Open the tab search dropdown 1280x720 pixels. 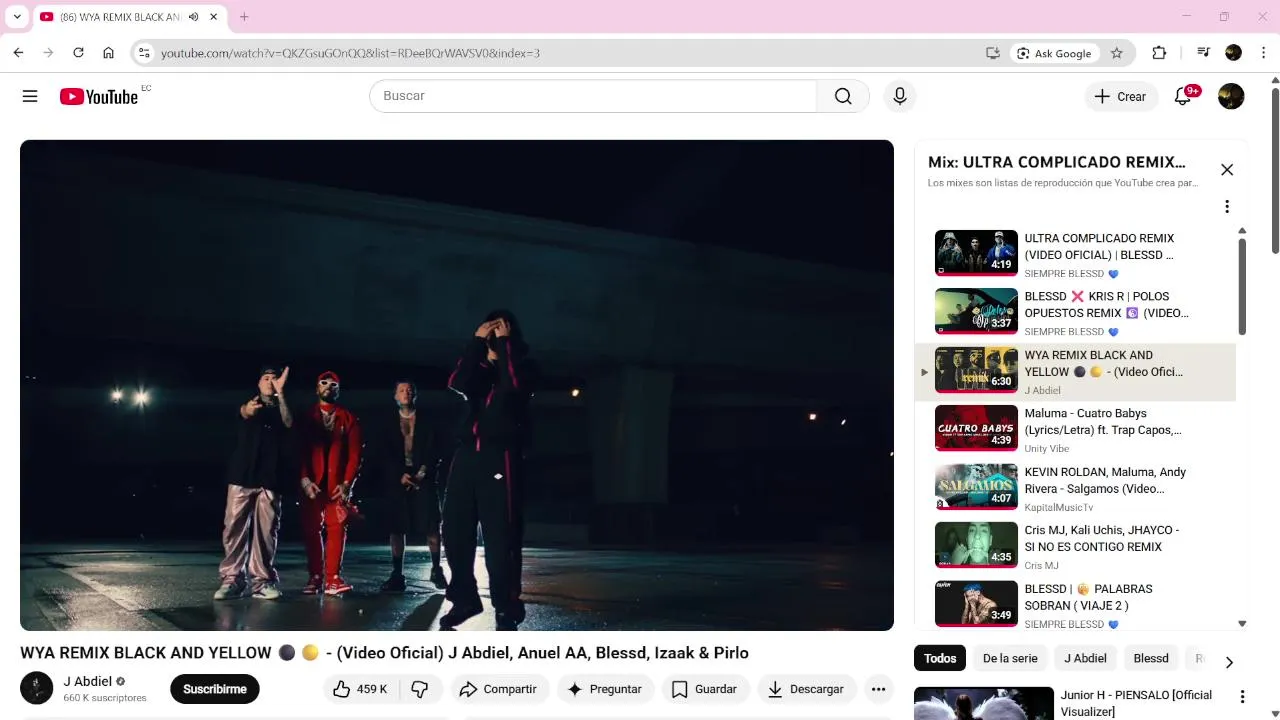pyautogui.click(x=17, y=17)
